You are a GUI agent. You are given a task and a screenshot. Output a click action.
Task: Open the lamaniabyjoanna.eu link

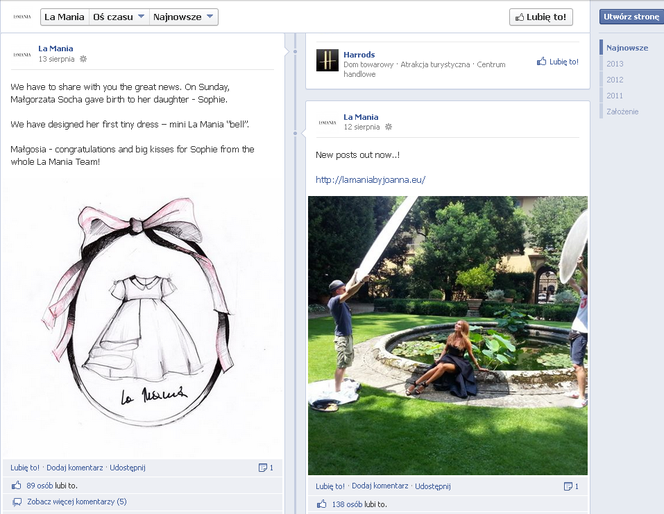coord(370,180)
